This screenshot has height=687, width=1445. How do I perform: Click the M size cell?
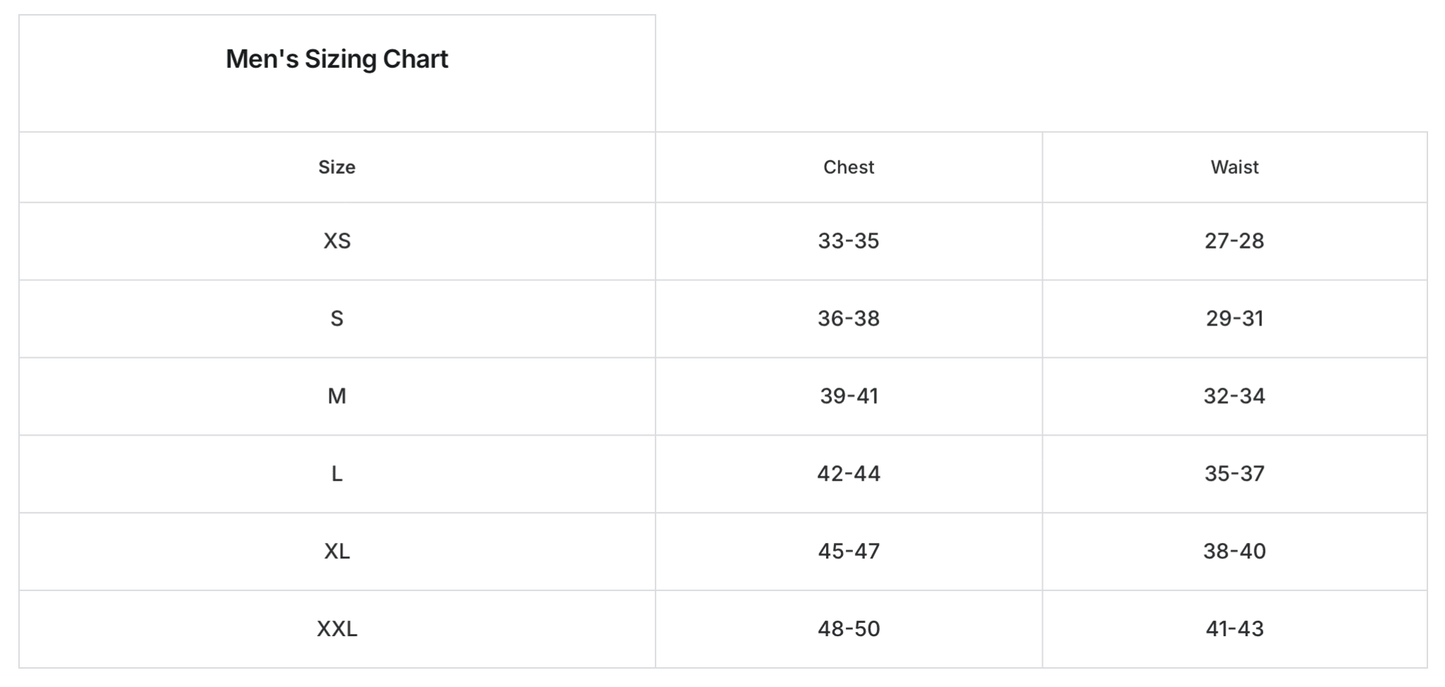point(337,396)
